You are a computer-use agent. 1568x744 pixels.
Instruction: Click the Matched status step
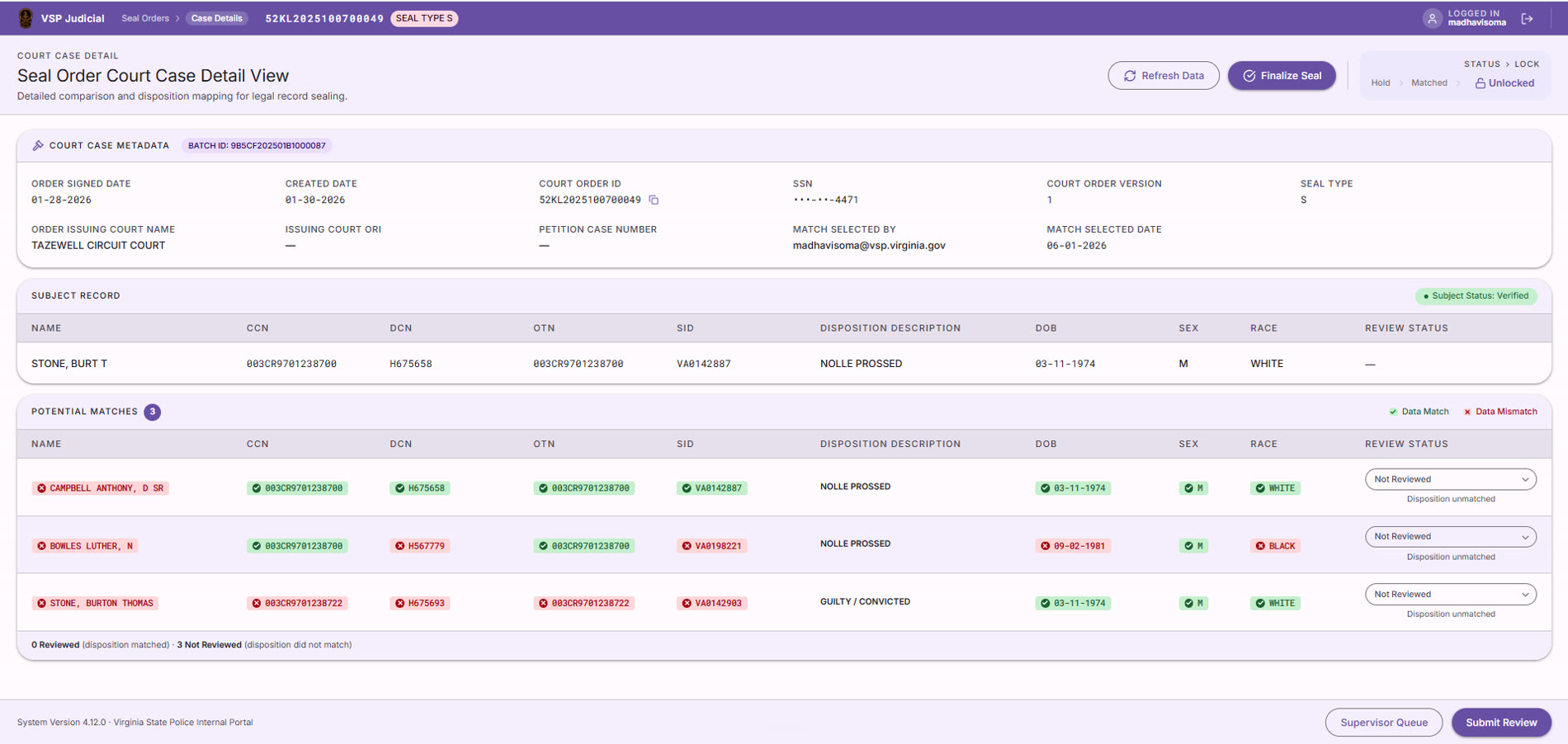pos(1429,83)
